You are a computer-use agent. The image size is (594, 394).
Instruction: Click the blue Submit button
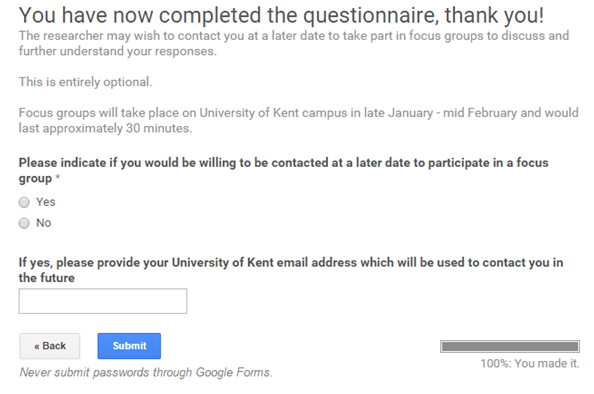coord(129,346)
